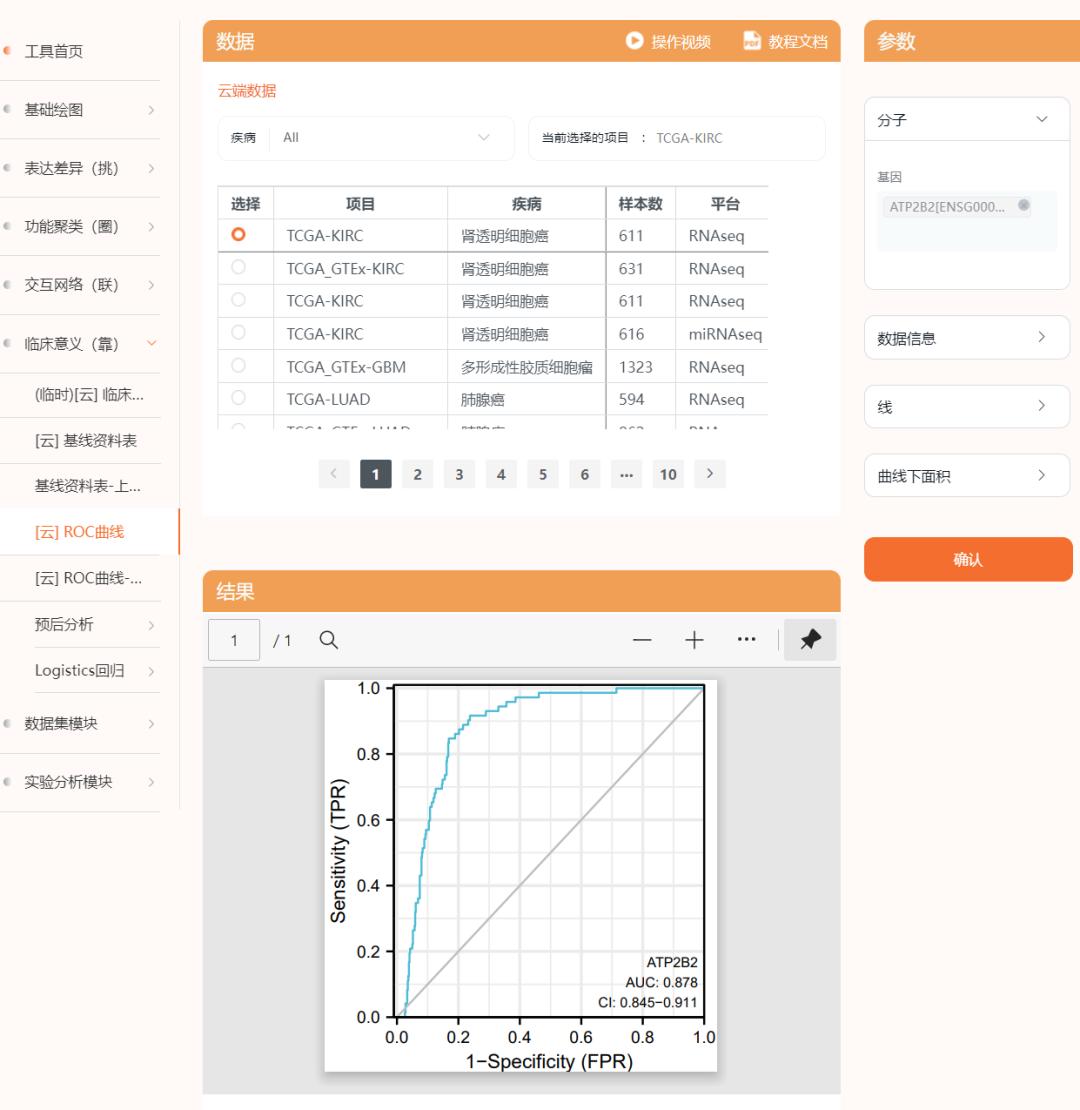The height and width of the screenshot is (1110, 1080).
Task: Click the 确认 confirm button
Action: click(x=968, y=559)
